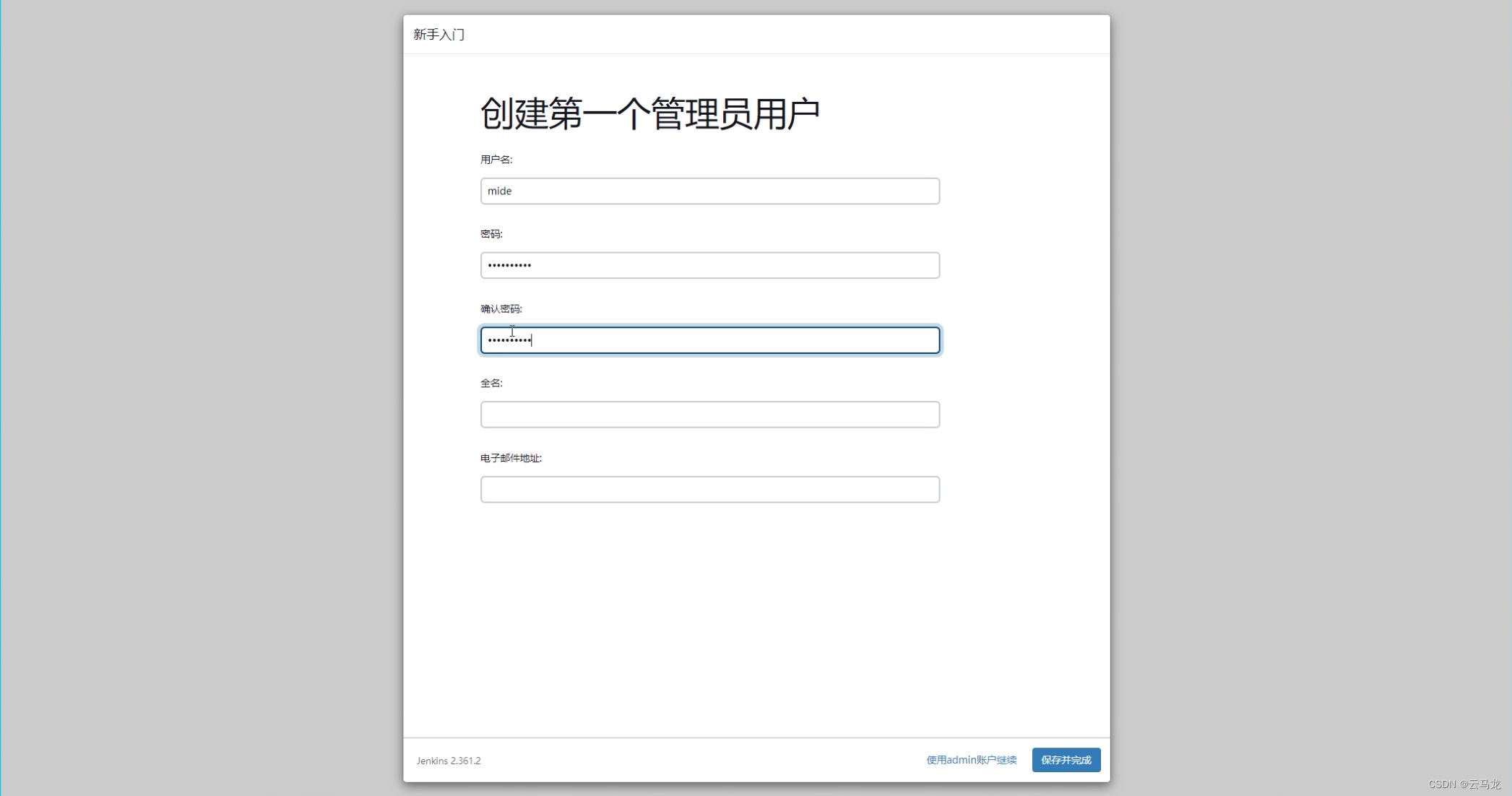Click empty space in the dialog footer bar

click(x=694, y=760)
